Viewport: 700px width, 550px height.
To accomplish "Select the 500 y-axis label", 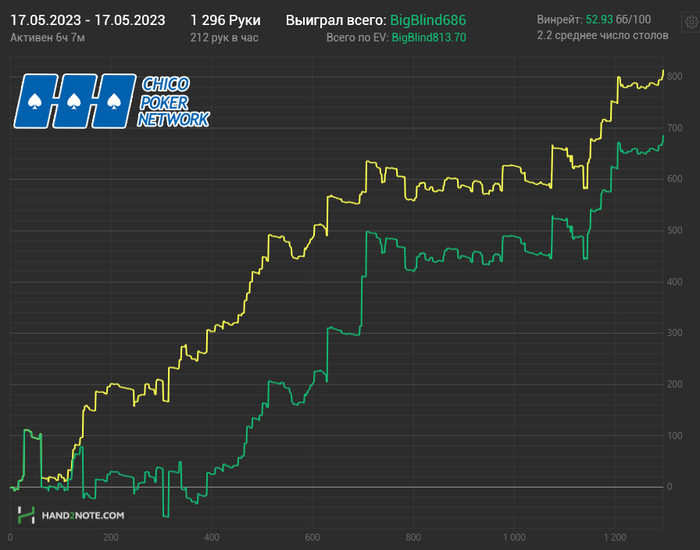I will (x=675, y=230).
